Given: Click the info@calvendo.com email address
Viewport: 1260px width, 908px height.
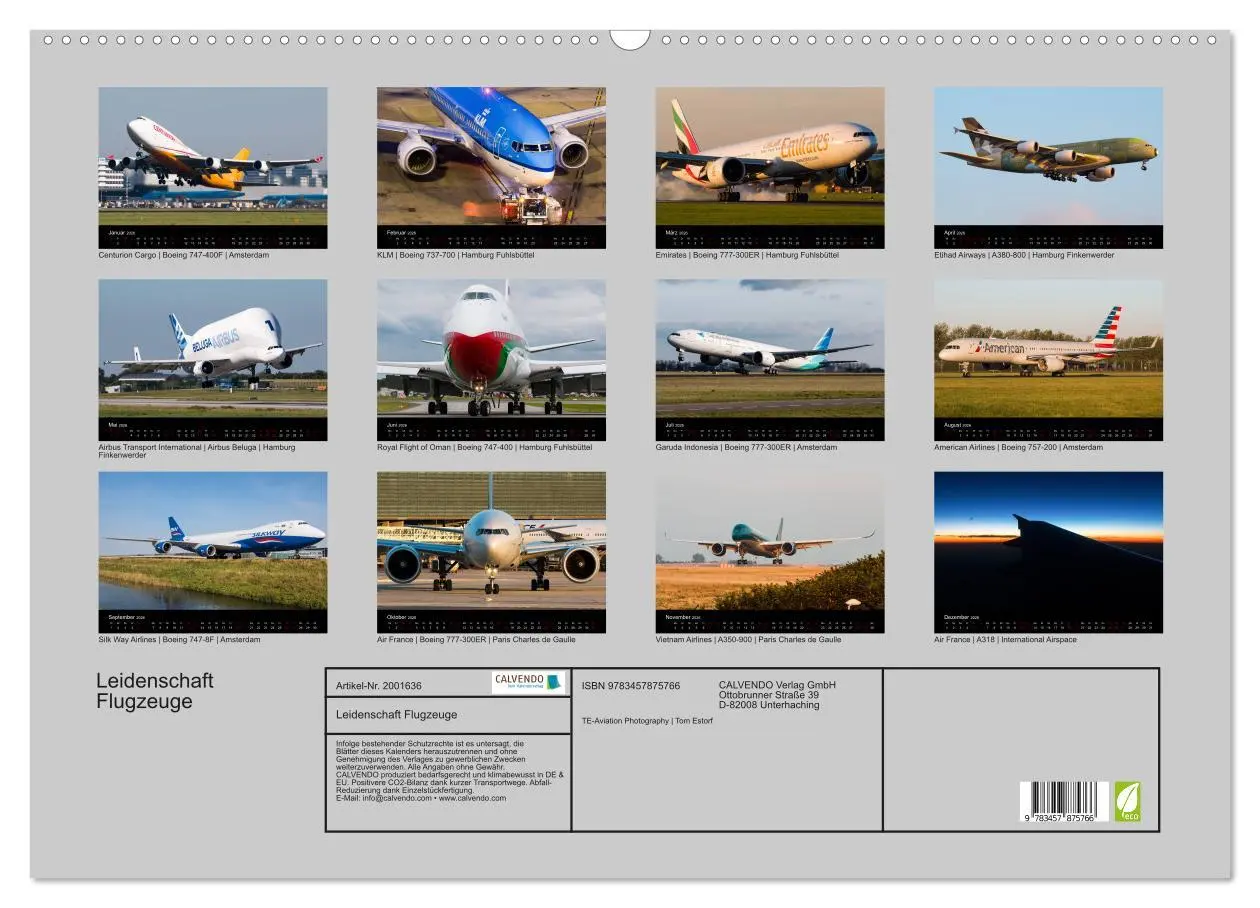Looking at the screenshot, I should pos(397,798).
